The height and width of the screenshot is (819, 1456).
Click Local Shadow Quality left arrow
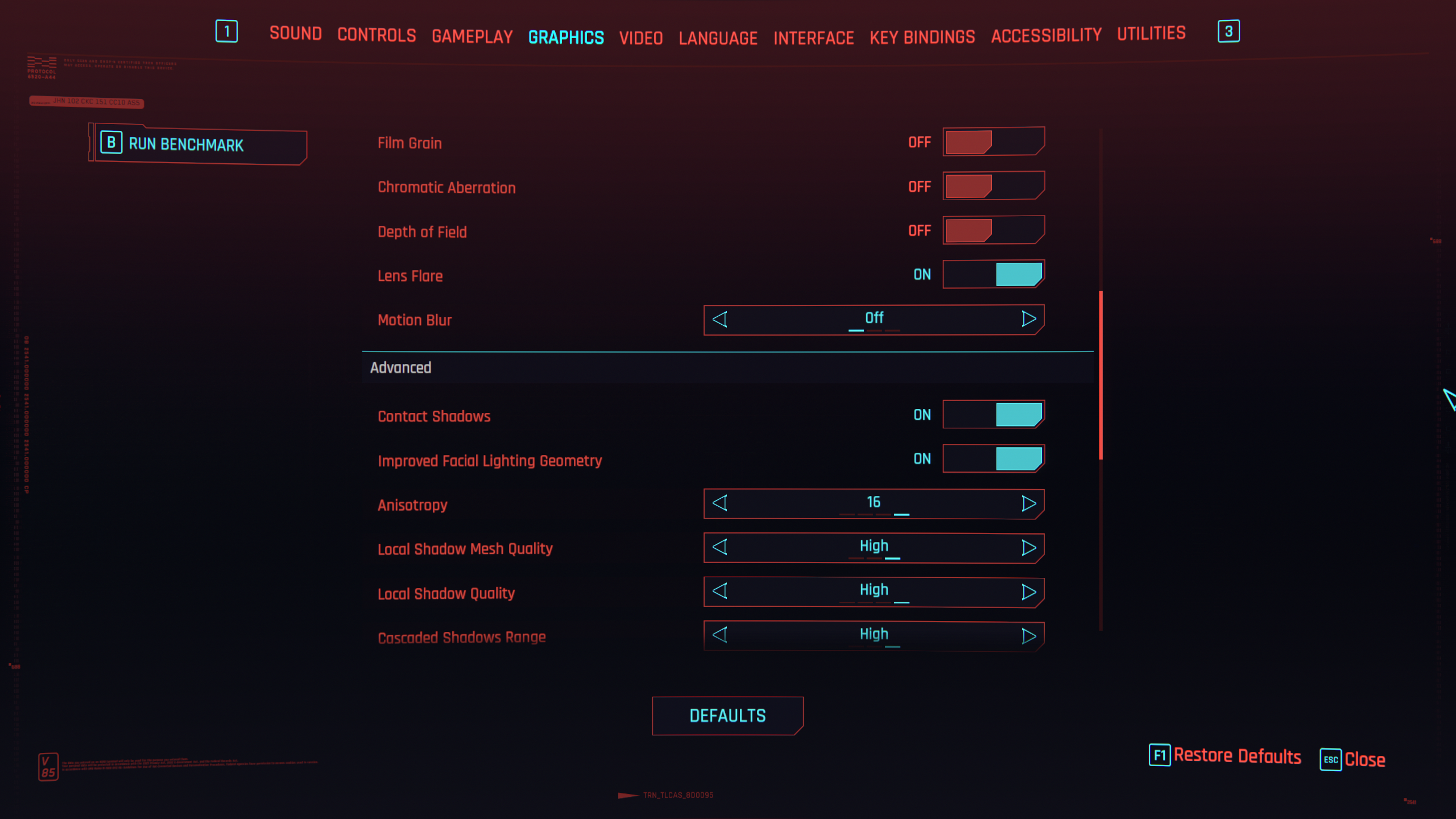click(x=720, y=591)
